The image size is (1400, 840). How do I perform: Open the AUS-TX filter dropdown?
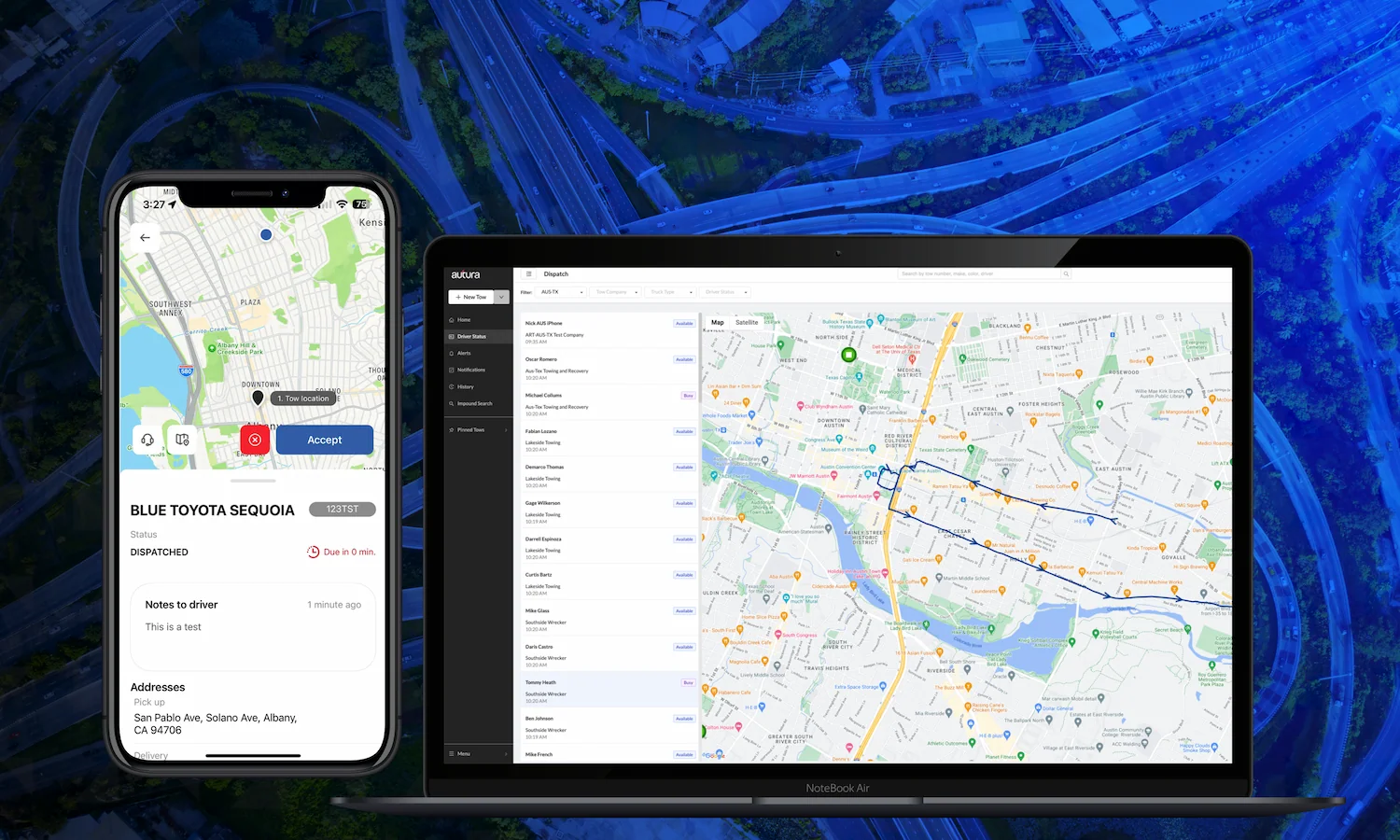(x=563, y=292)
